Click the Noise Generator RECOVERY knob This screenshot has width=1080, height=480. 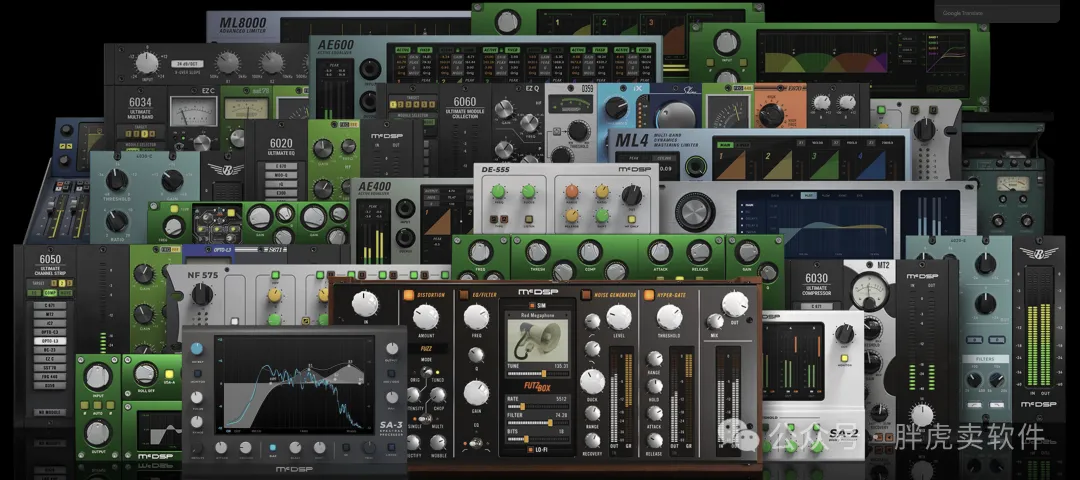click(592, 441)
